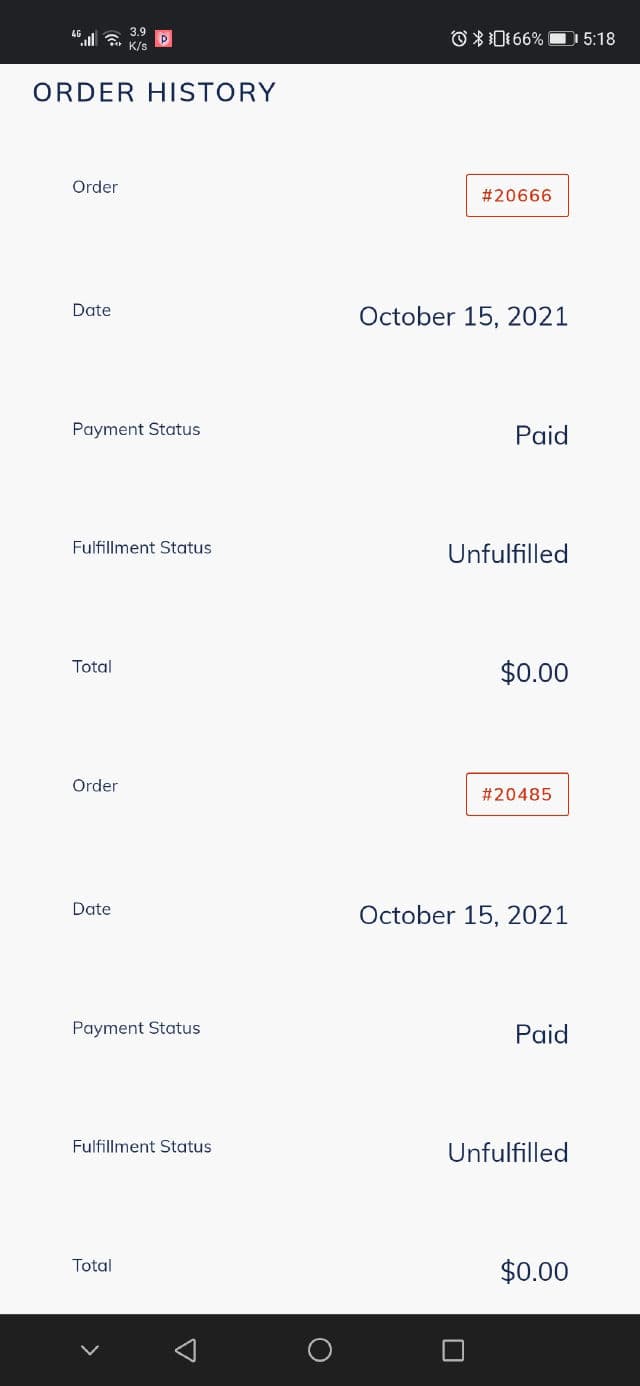The width and height of the screenshot is (640, 1386).
Task: Tap the vibrate mode status icon
Action: pos(496,39)
